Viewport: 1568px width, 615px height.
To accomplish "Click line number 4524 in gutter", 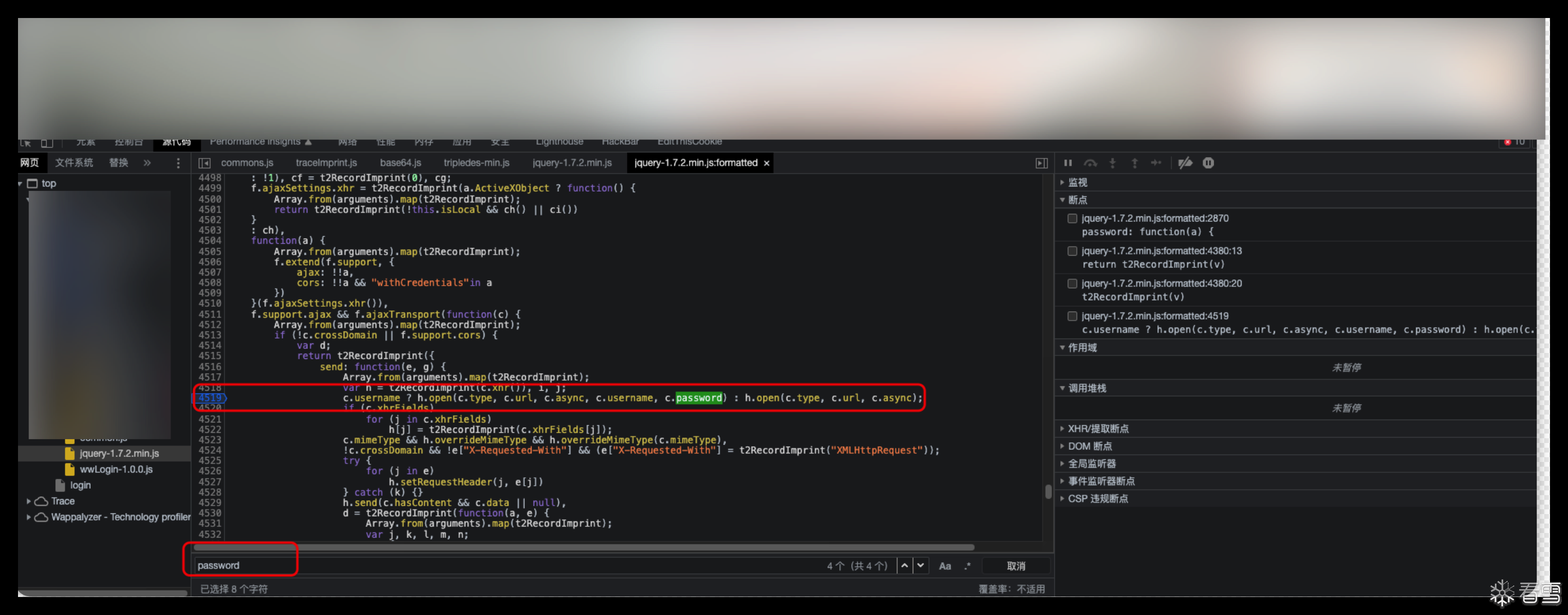I will pos(210,450).
